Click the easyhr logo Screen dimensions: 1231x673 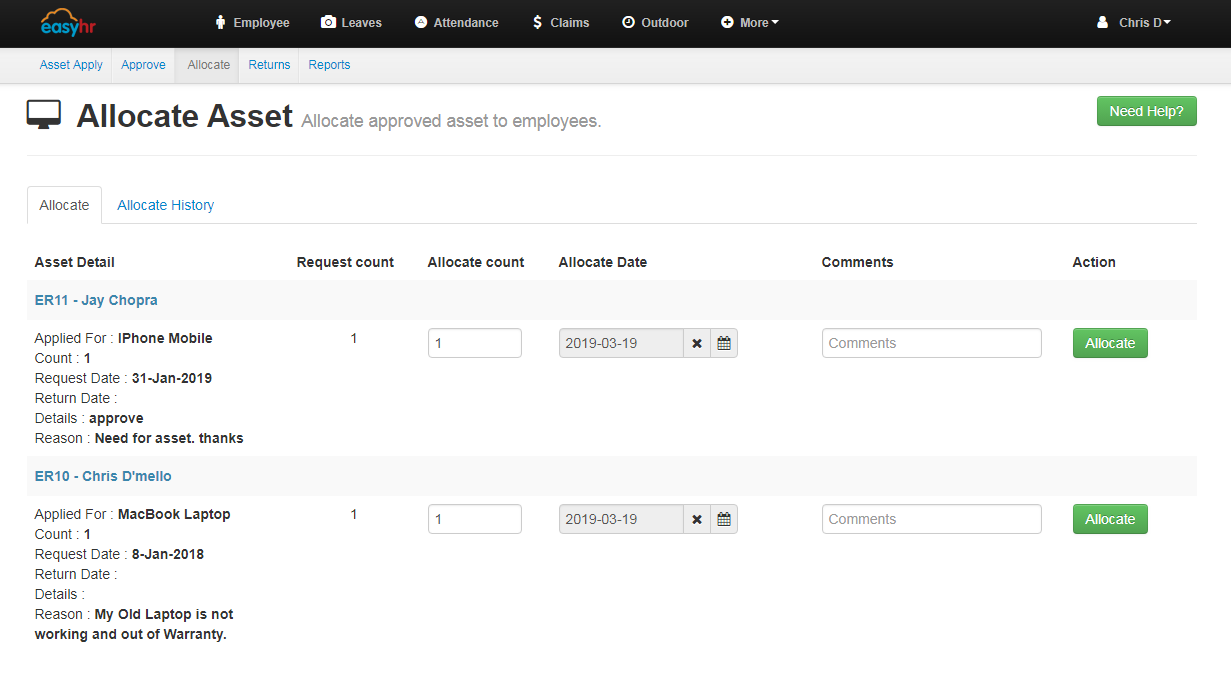coord(68,23)
